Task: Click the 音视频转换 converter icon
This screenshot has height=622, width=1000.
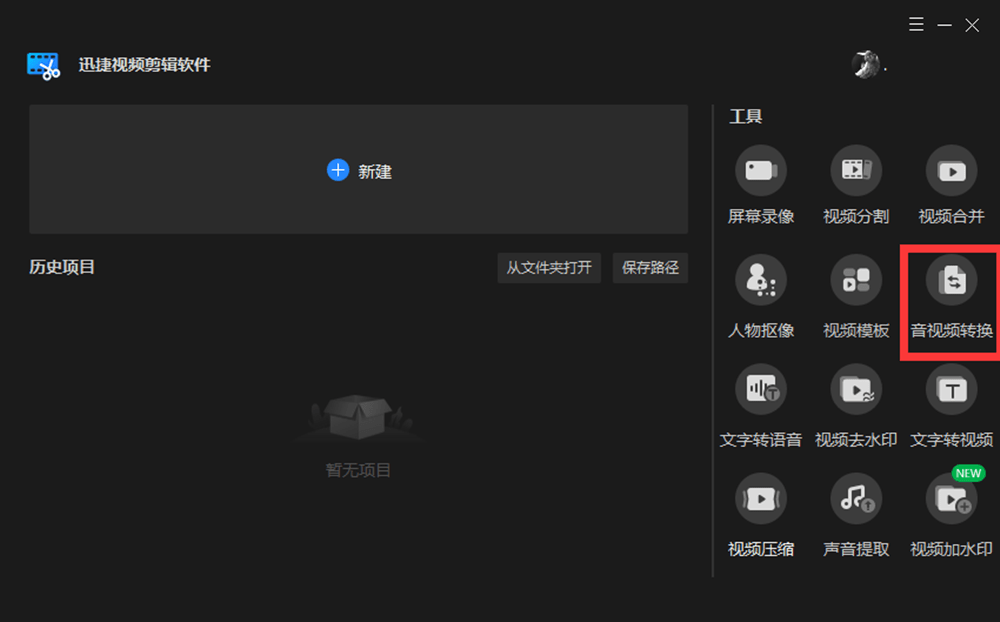Action: (952, 280)
